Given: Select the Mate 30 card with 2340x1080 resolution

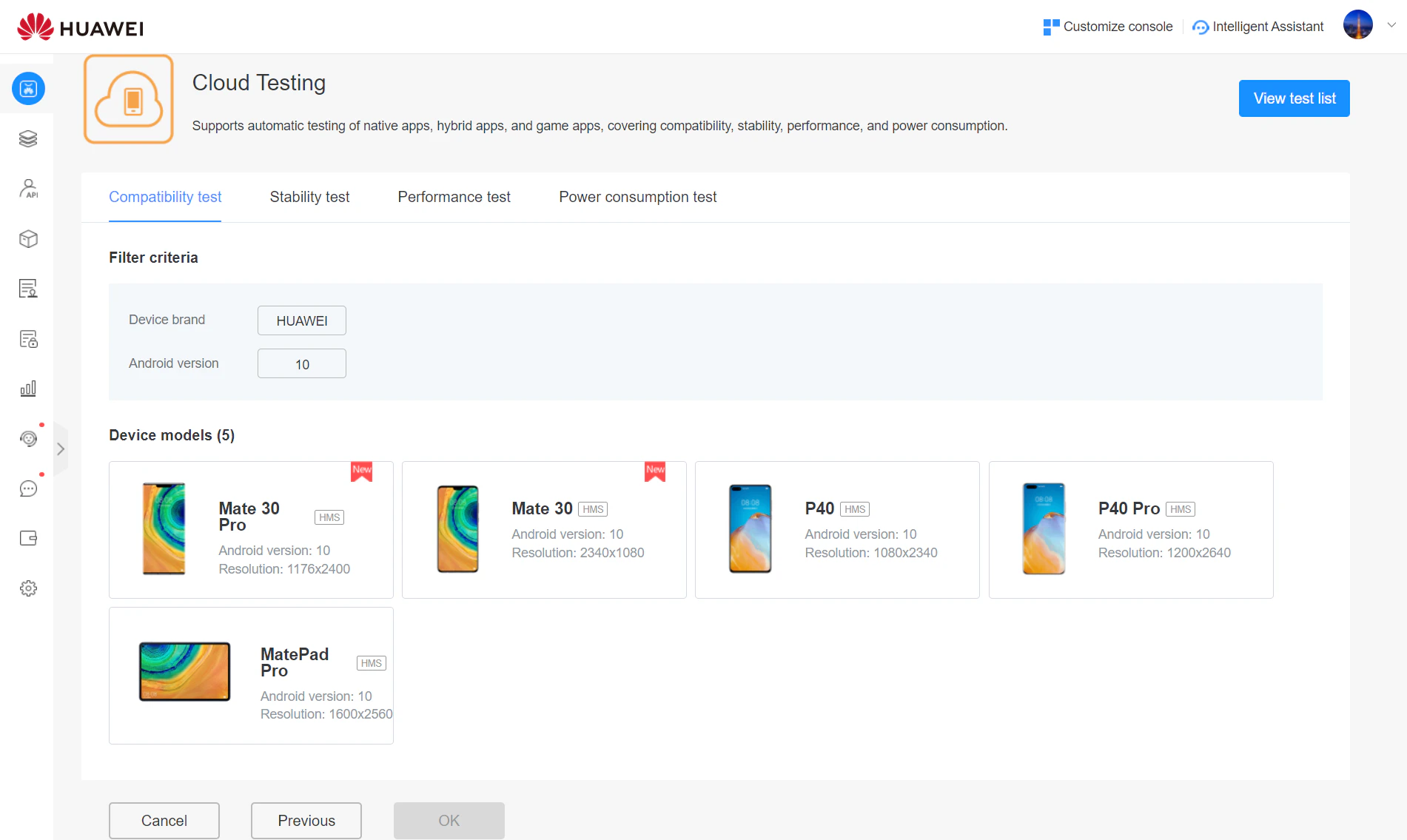Looking at the screenshot, I should pos(544,530).
